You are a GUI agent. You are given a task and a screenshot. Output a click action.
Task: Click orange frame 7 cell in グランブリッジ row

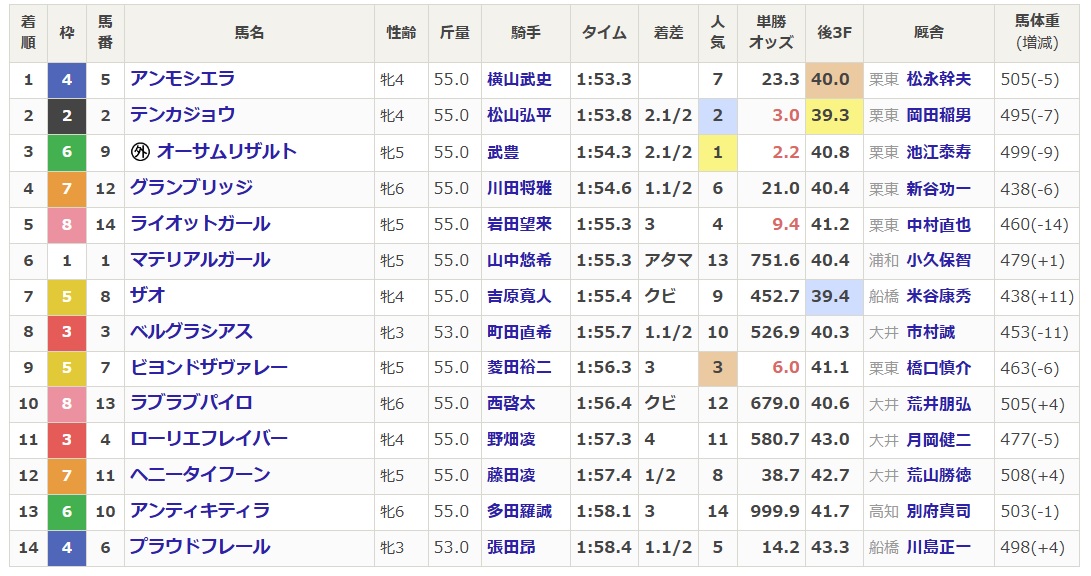coord(67,188)
